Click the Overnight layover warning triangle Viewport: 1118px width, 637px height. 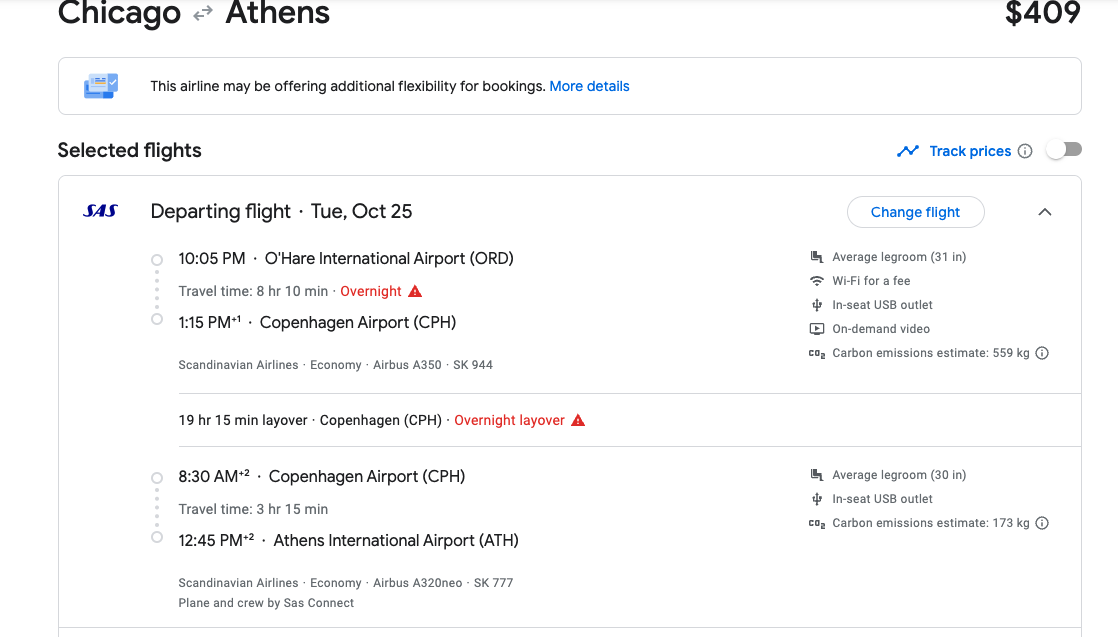578,420
